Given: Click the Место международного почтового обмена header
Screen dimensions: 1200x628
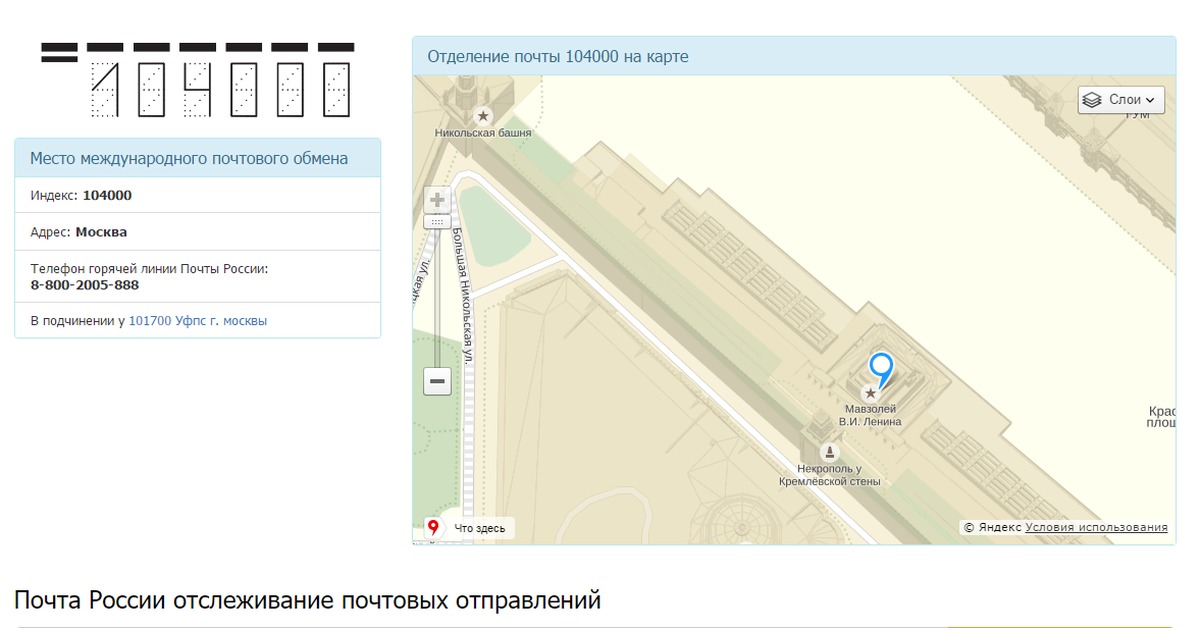Looking at the screenshot, I should (189, 158).
